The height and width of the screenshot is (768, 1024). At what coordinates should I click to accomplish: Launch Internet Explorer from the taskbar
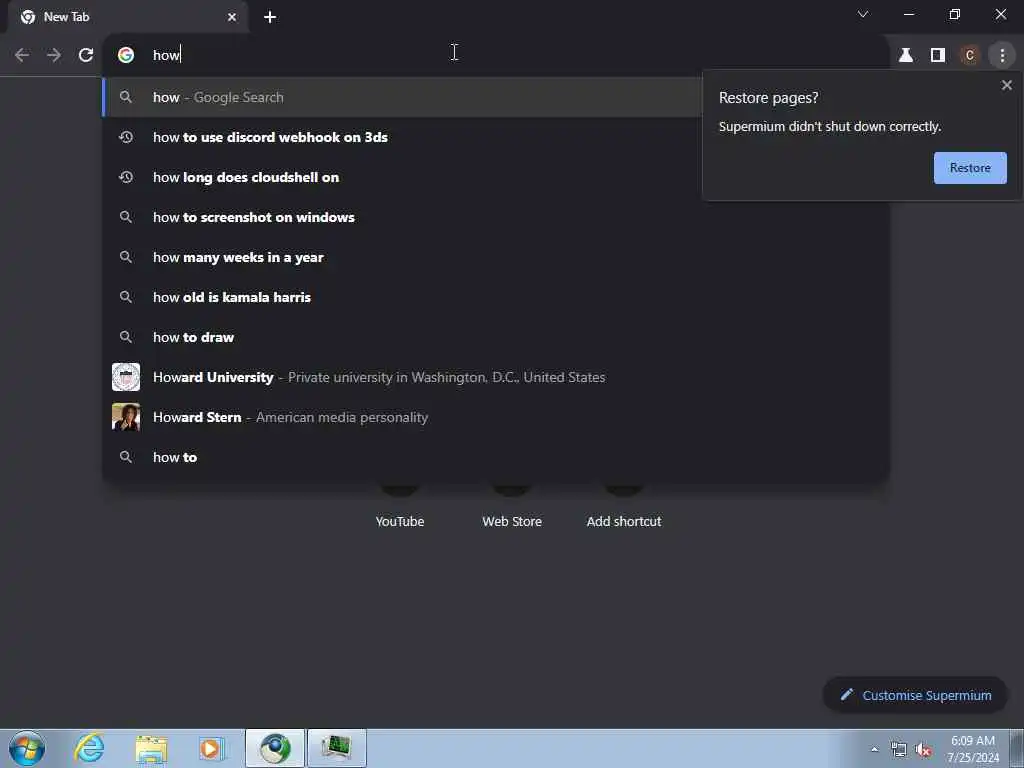click(89, 748)
